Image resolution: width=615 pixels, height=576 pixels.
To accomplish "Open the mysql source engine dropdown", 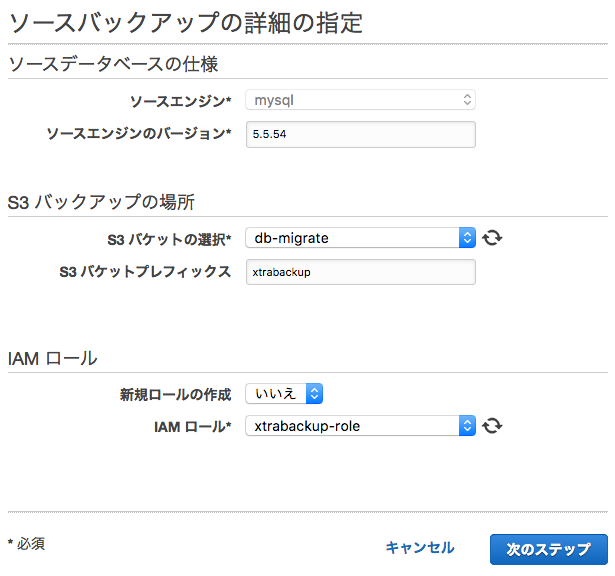I will coord(360,100).
